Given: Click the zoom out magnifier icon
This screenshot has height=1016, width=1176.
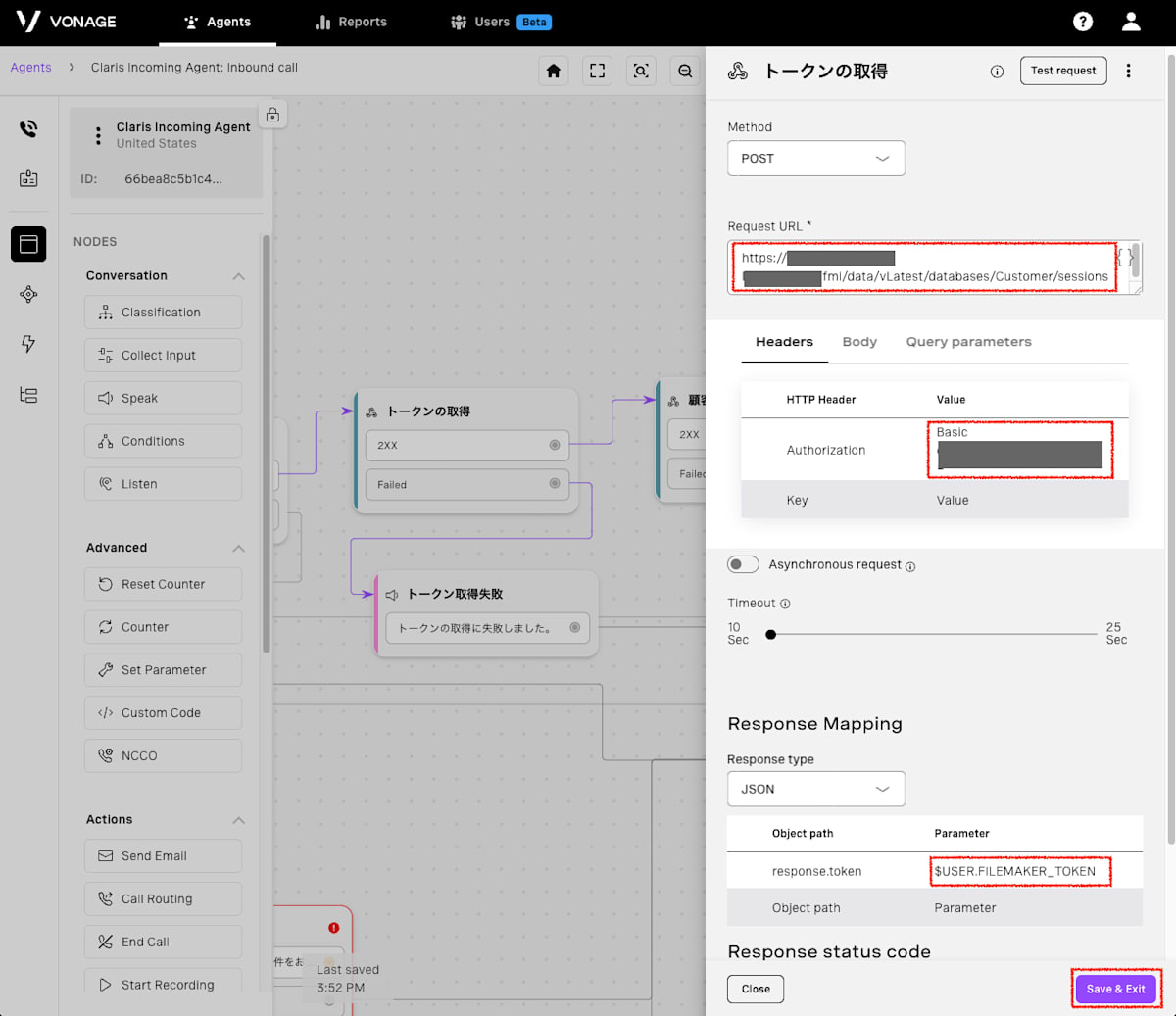Looking at the screenshot, I should click(685, 71).
